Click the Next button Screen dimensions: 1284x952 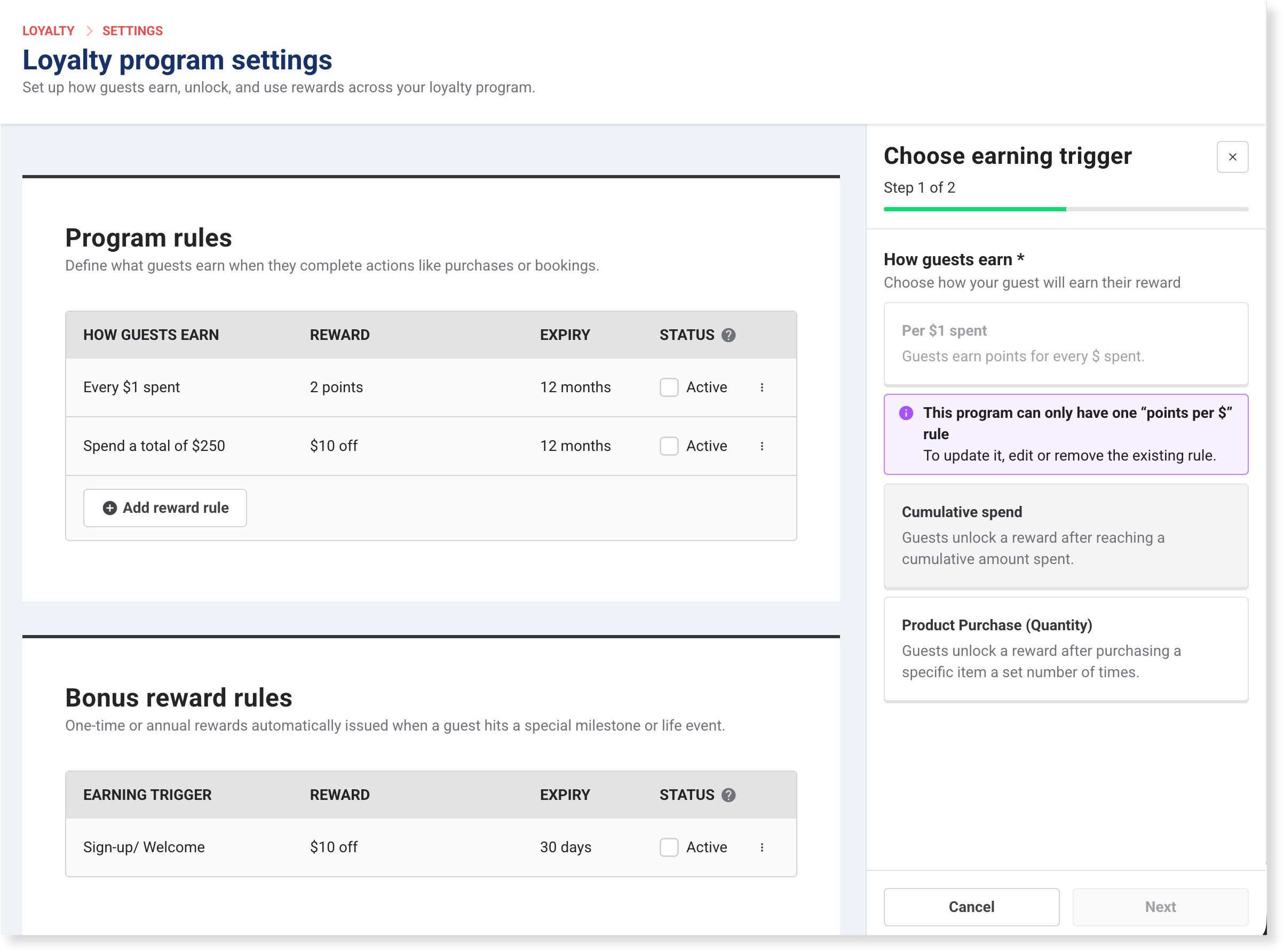click(x=1160, y=907)
